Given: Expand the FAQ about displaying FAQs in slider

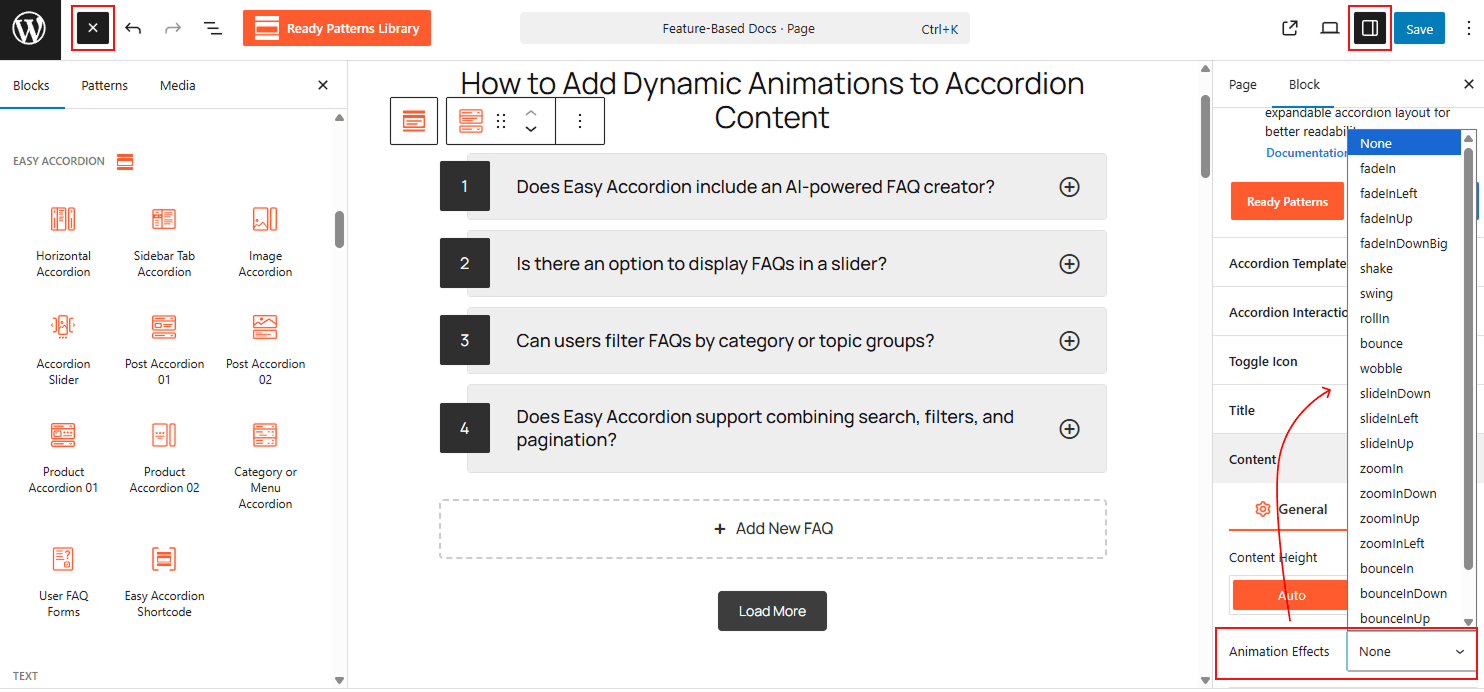Looking at the screenshot, I should (x=1069, y=263).
